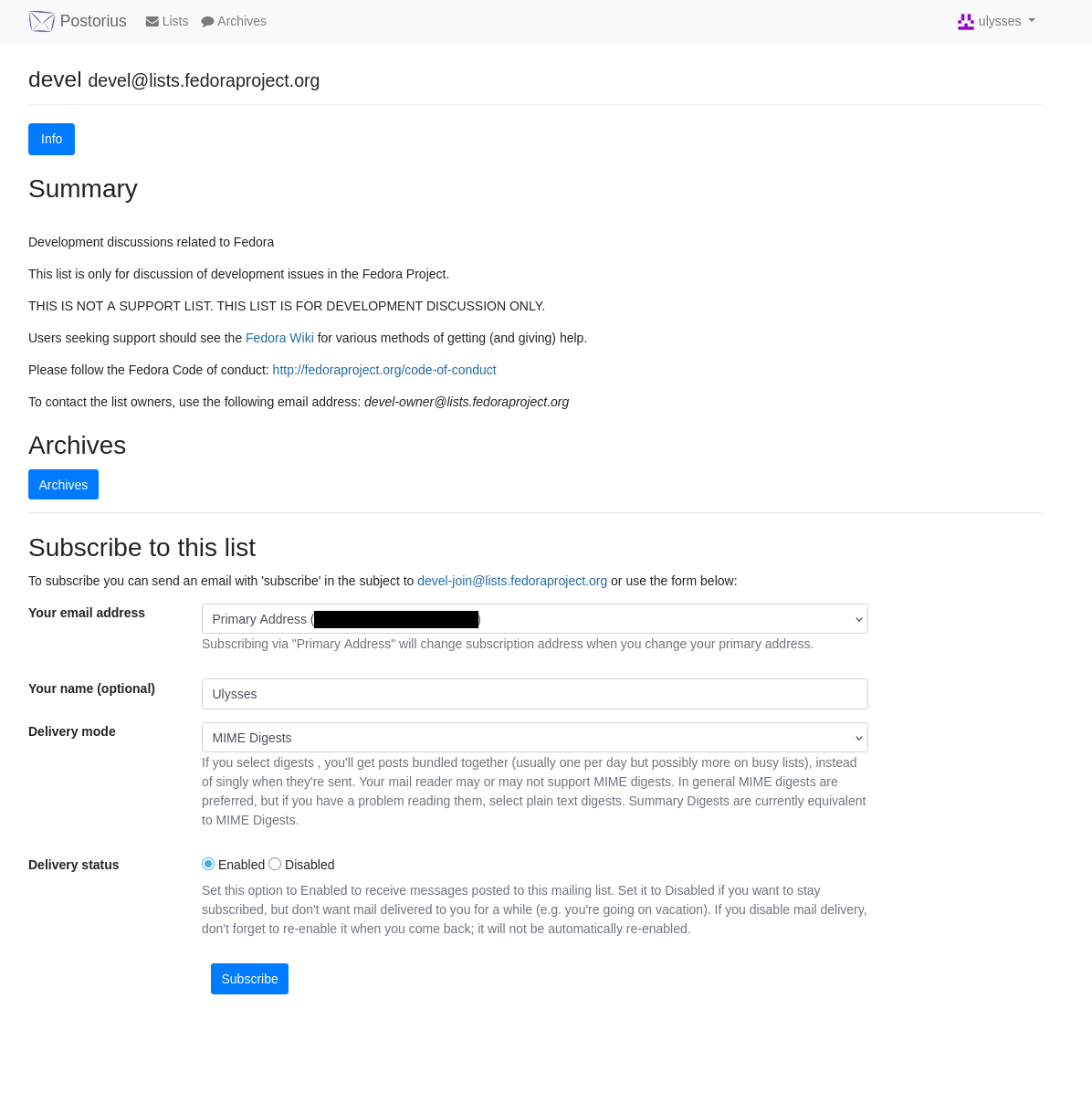The height and width of the screenshot is (1093, 1092).
Task: Open the ulysses user dropdown caret
Action: pyautogui.click(x=1032, y=20)
